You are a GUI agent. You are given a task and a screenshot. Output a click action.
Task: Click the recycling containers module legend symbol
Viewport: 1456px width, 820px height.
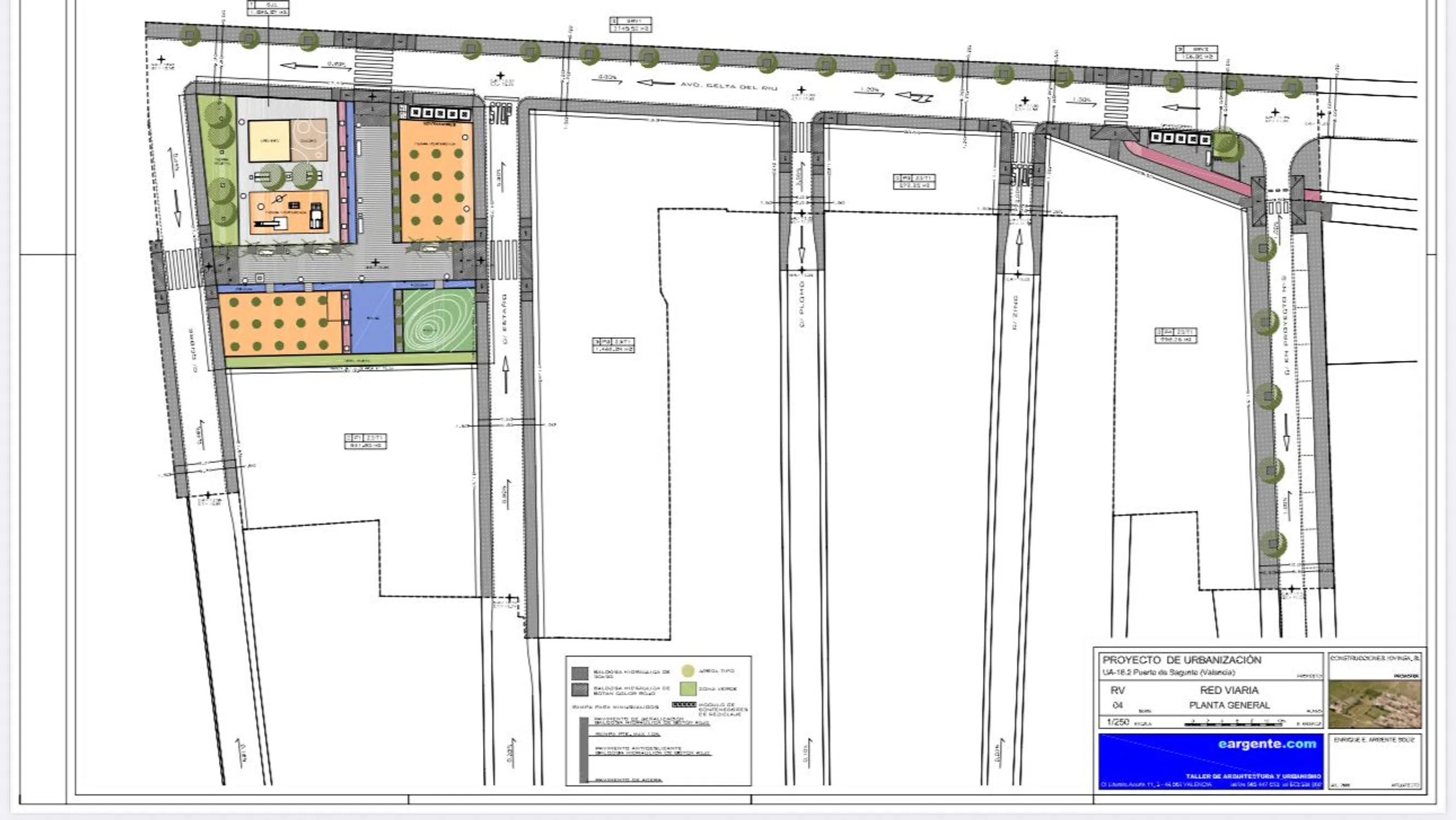coord(684,705)
